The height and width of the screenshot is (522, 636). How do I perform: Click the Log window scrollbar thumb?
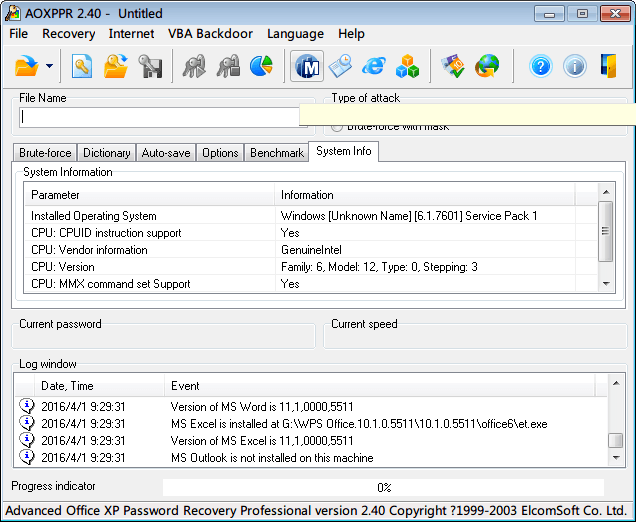tap(616, 440)
